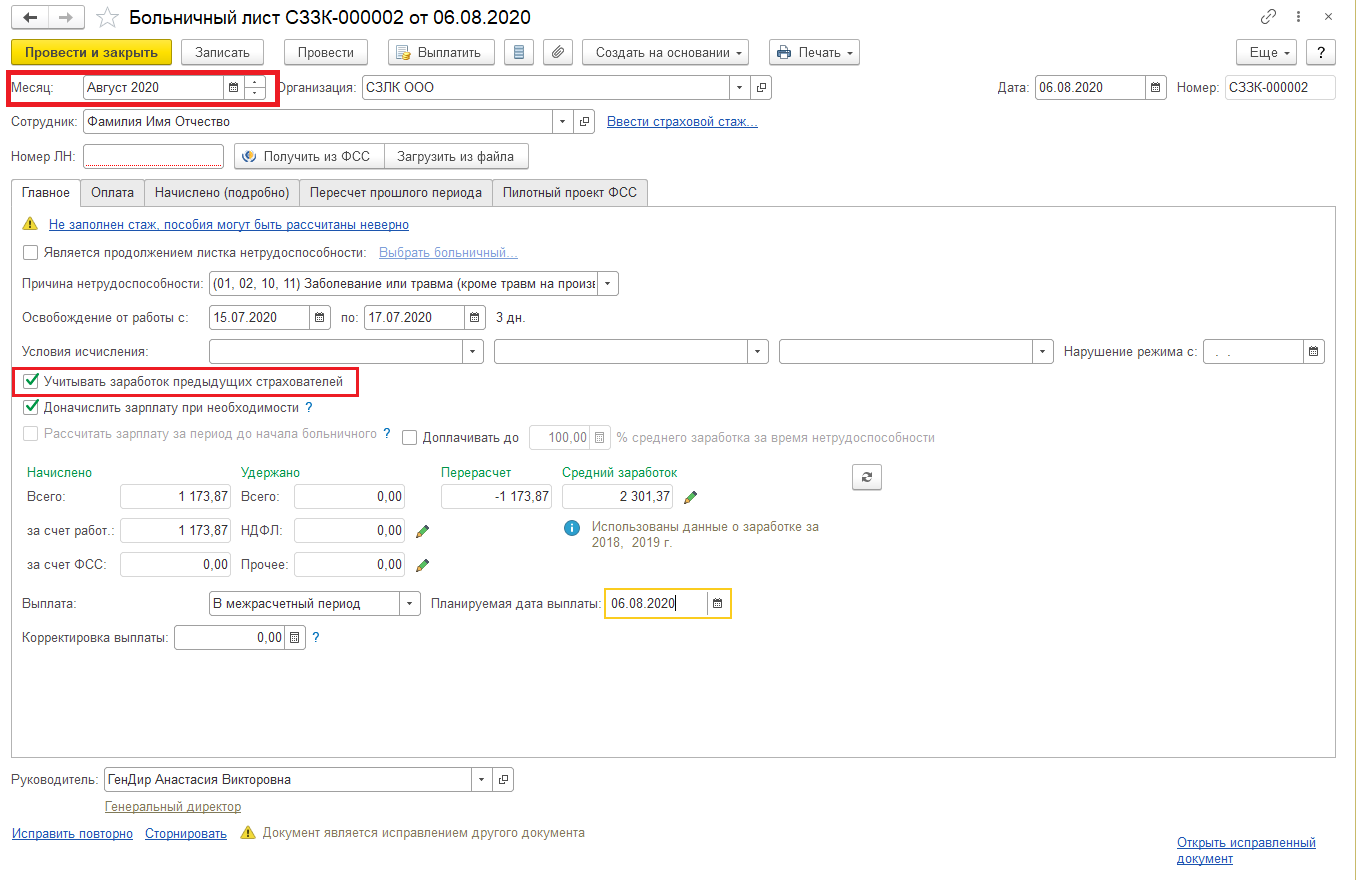Expand the Организация dropdown list
The image size is (1356, 880).
pos(740,88)
